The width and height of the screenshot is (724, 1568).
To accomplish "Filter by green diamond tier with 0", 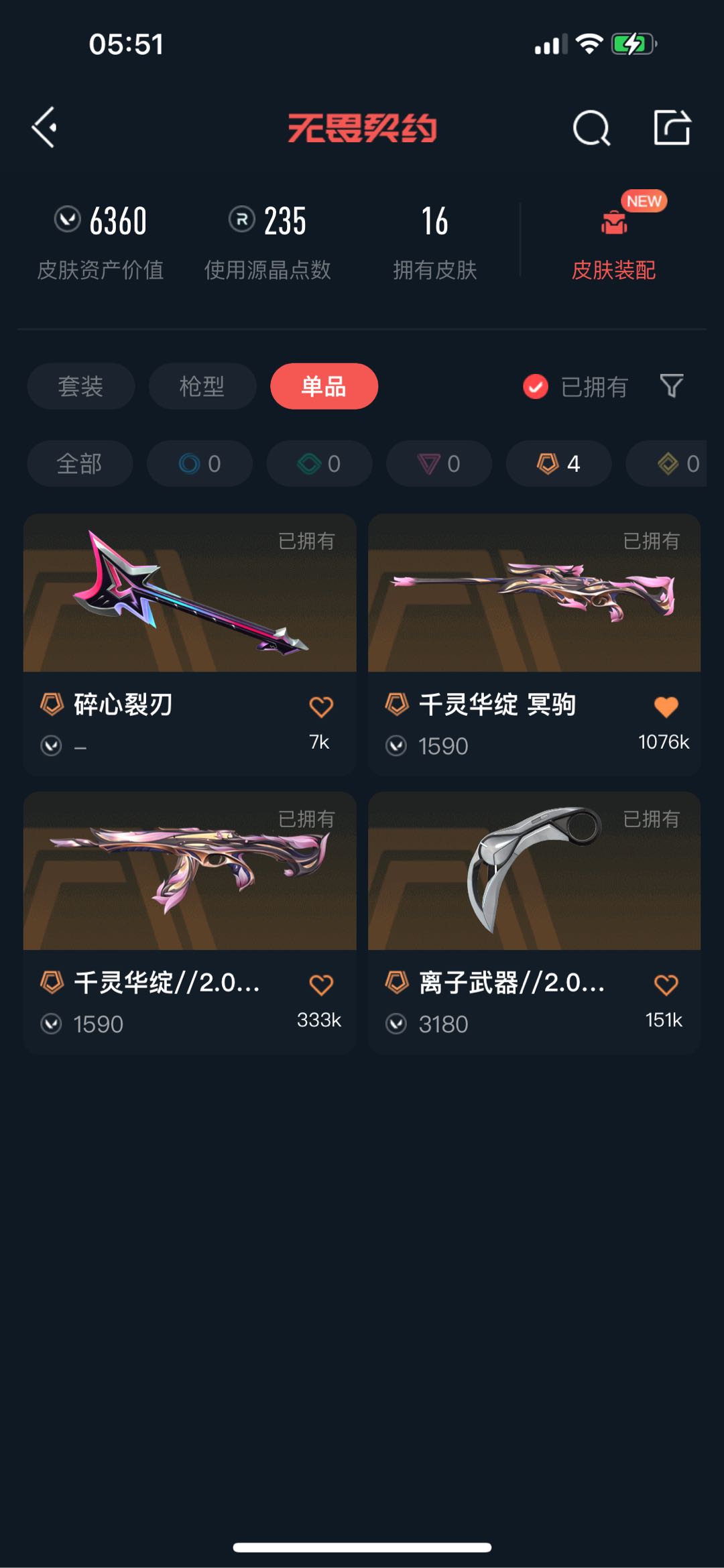I will [319, 463].
